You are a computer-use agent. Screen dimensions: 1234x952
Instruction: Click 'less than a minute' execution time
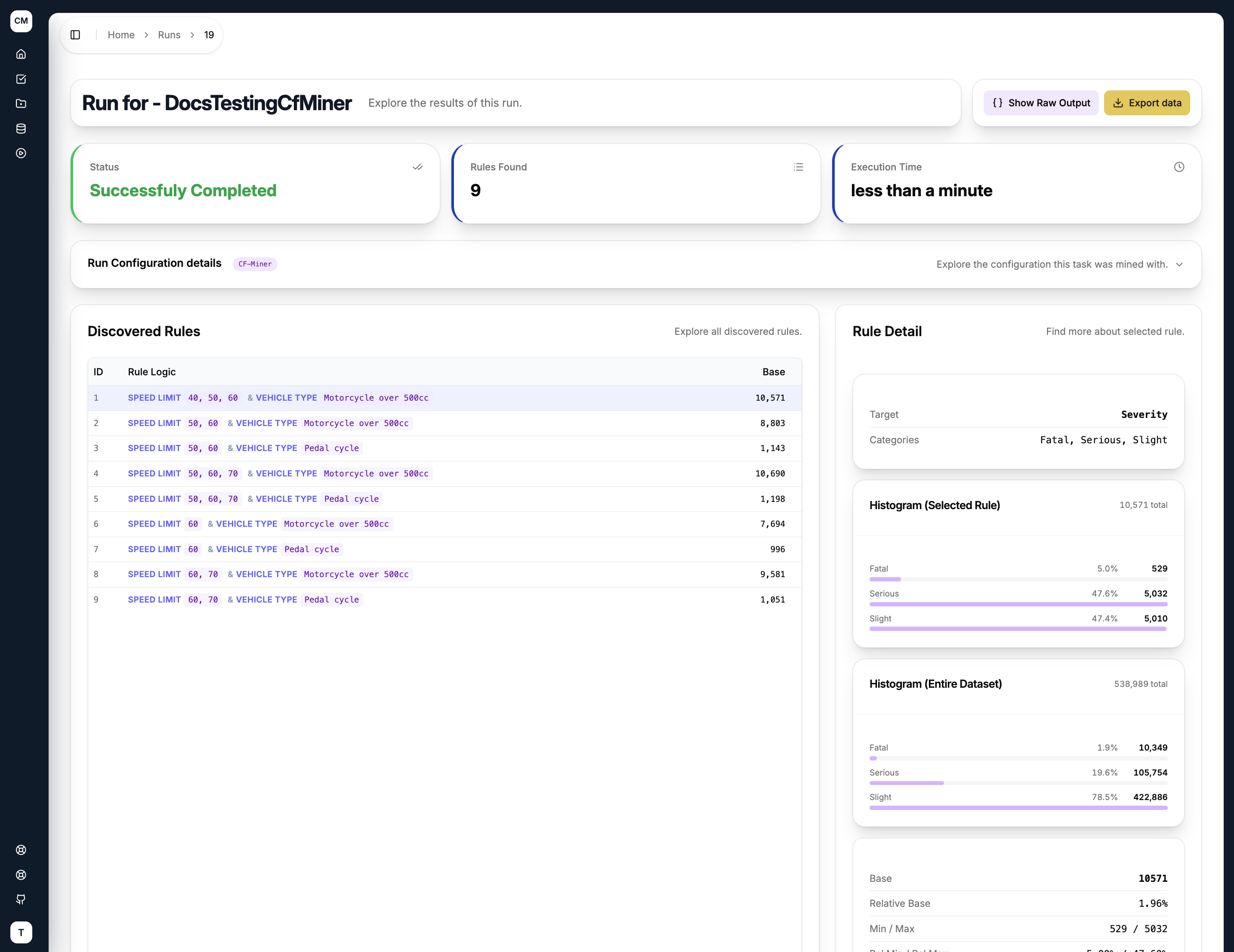tap(922, 191)
